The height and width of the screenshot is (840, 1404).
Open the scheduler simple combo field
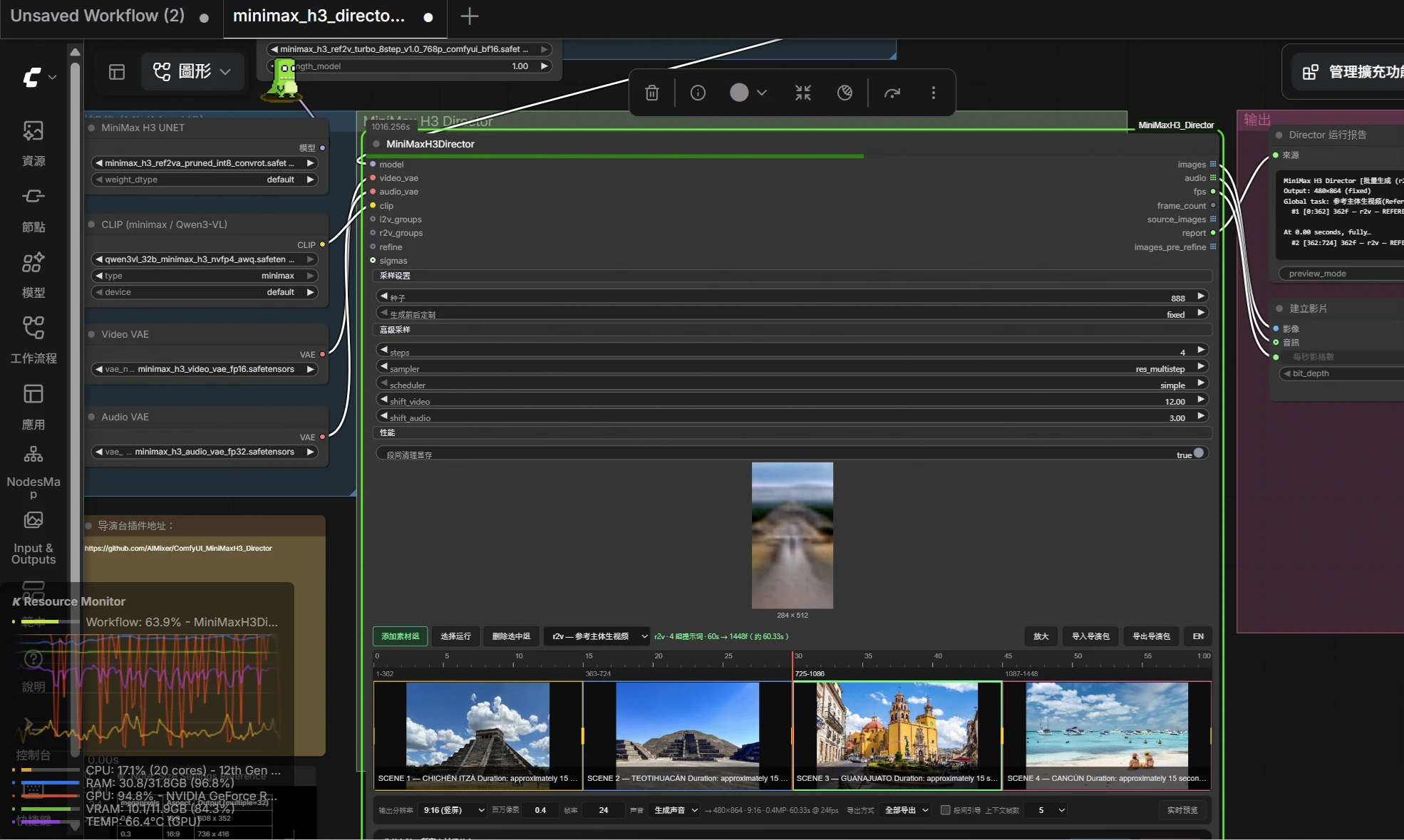point(793,383)
